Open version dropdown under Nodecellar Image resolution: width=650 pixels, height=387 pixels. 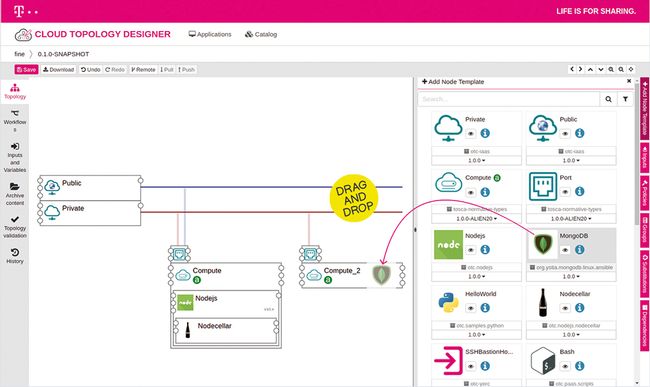click(x=571, y=334)
